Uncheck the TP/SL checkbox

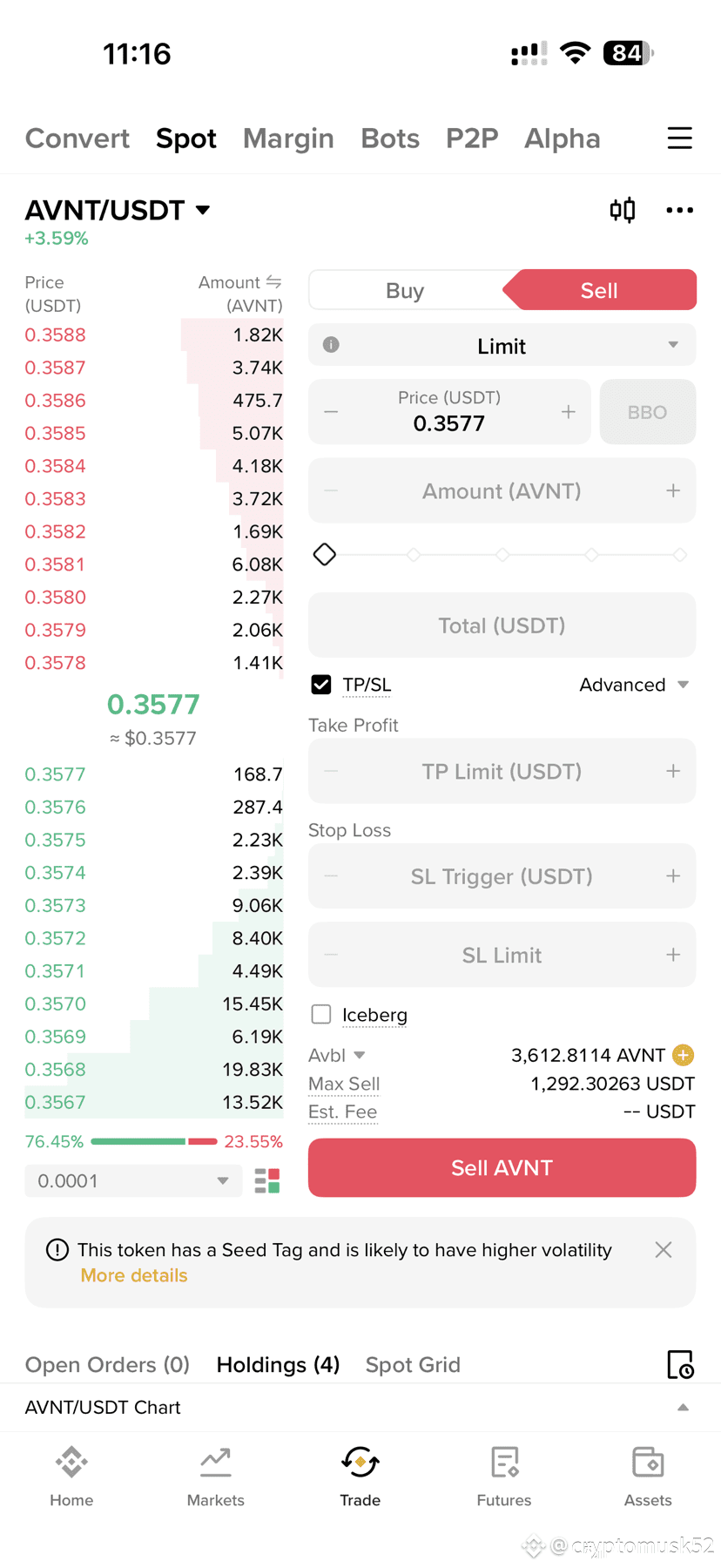pyautogui.click(x=321, y=685)
